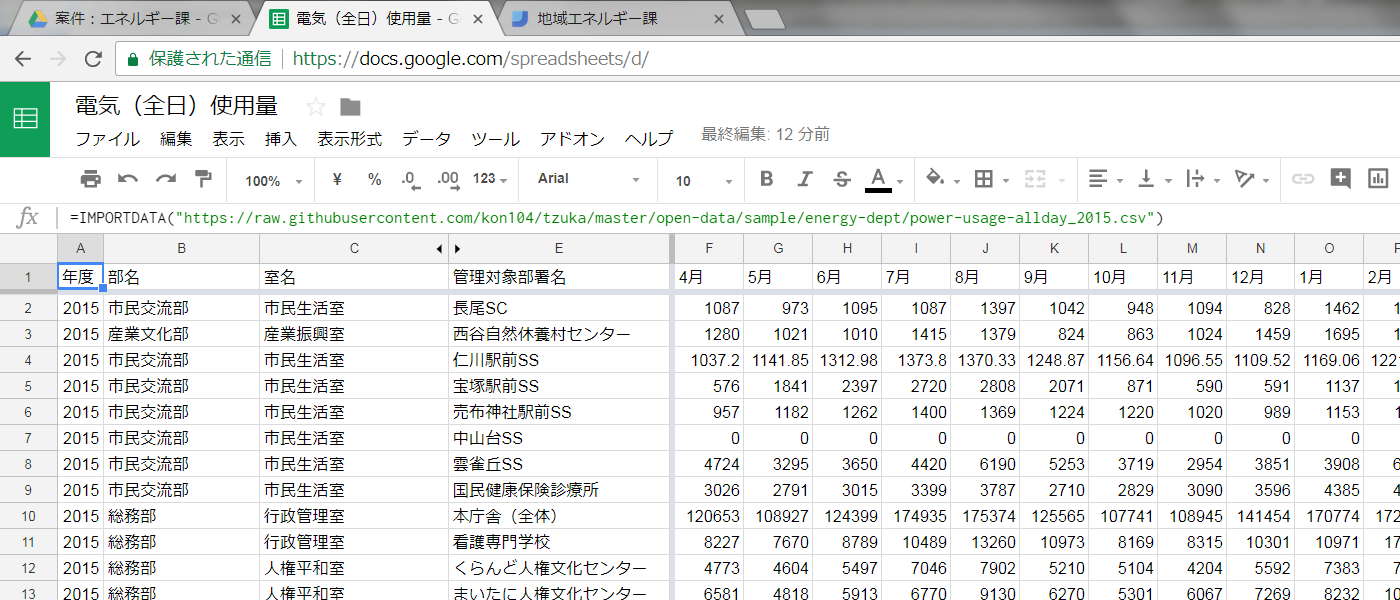Image resolution: width=1400 pixels, height=600 pixels.
Task: Open the horizontal align dropdown
Action: coord(1104,180)
